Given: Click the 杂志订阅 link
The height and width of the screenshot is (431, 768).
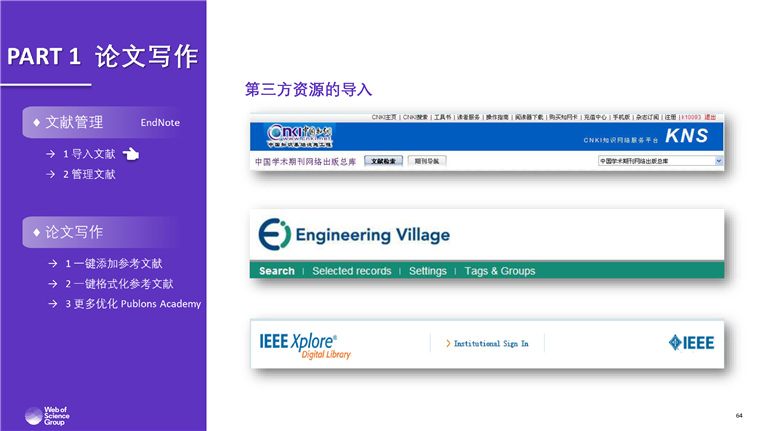Looking at the screenshot, I should point(648,117).
